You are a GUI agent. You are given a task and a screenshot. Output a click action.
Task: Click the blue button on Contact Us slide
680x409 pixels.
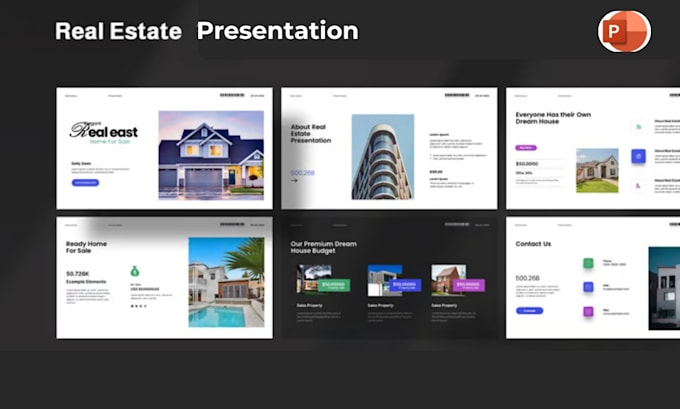(530, 311)
